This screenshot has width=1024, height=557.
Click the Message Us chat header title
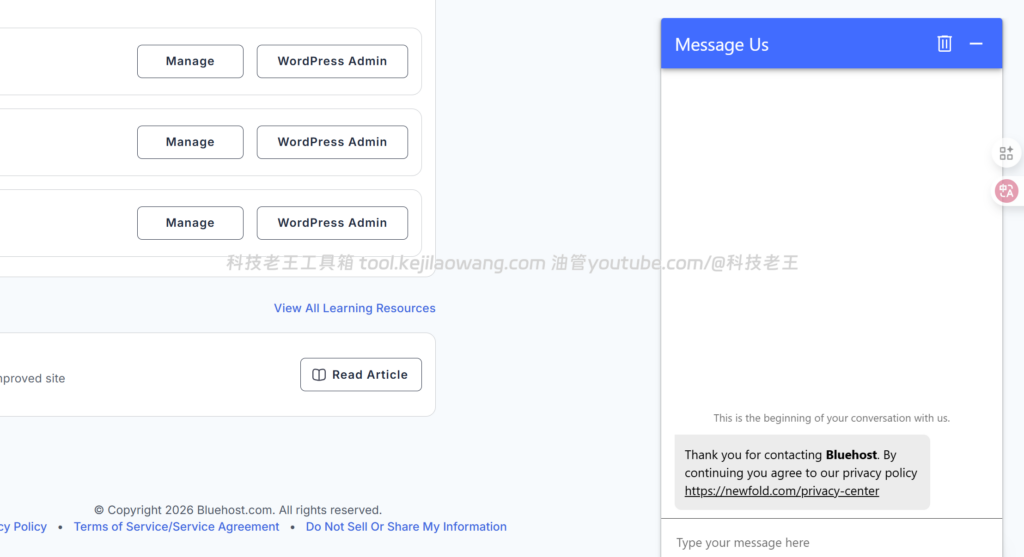tap(722, 44)
